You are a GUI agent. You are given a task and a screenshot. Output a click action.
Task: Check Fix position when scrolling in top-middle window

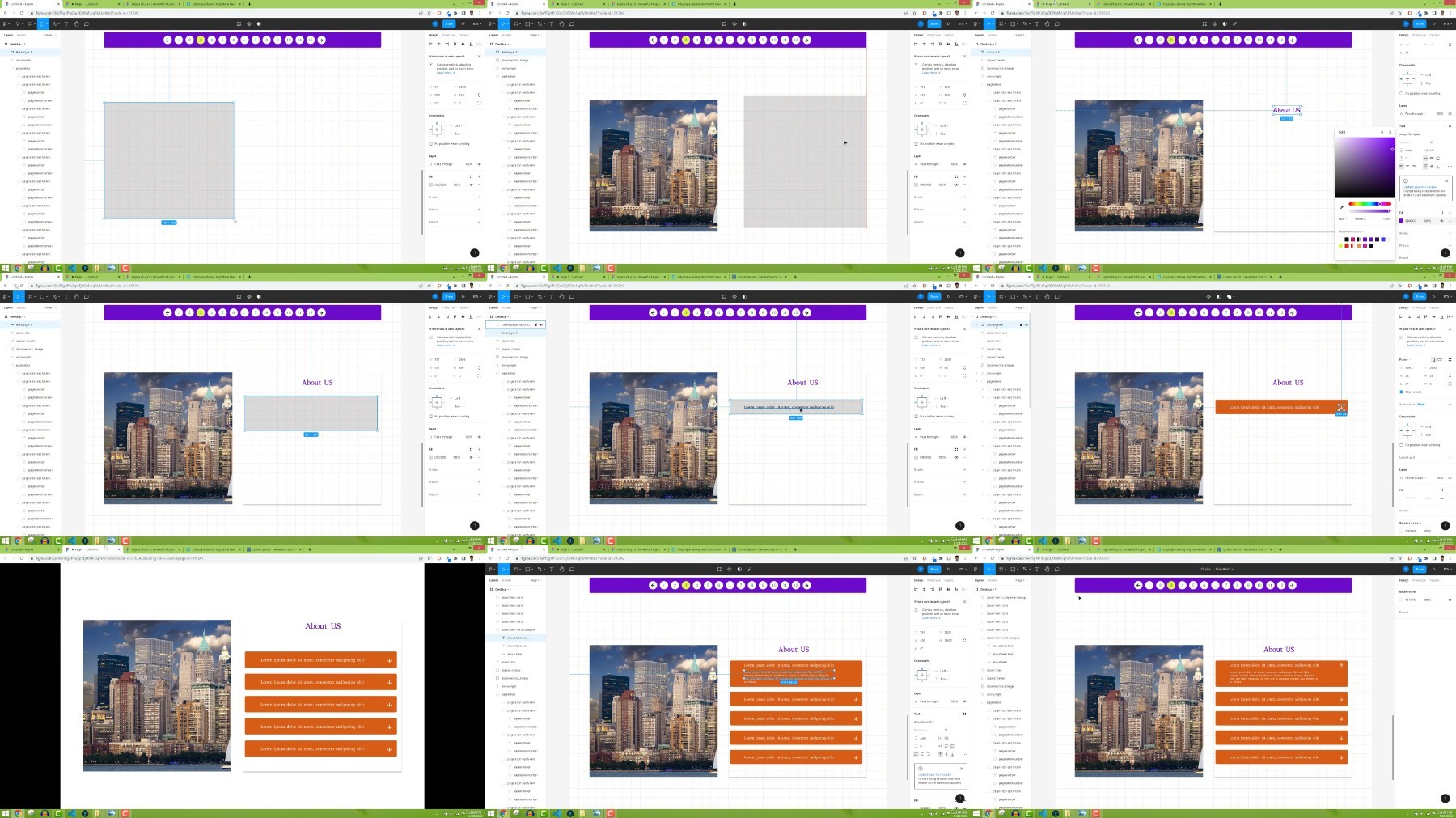point(916,144)
